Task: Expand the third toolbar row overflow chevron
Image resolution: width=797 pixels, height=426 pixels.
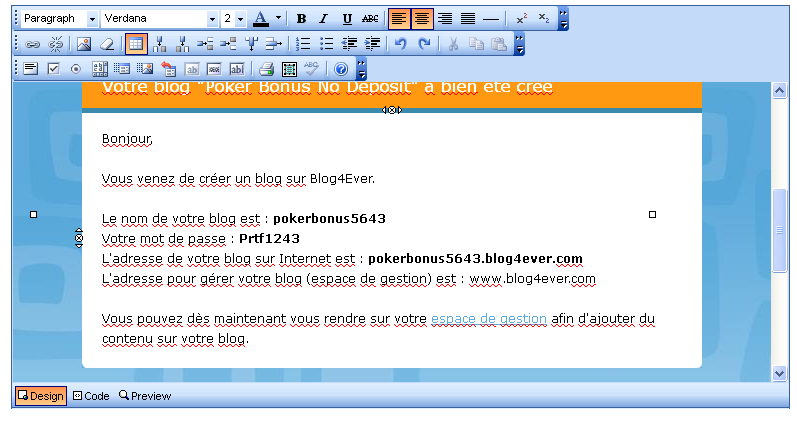Action: point(361,69)
